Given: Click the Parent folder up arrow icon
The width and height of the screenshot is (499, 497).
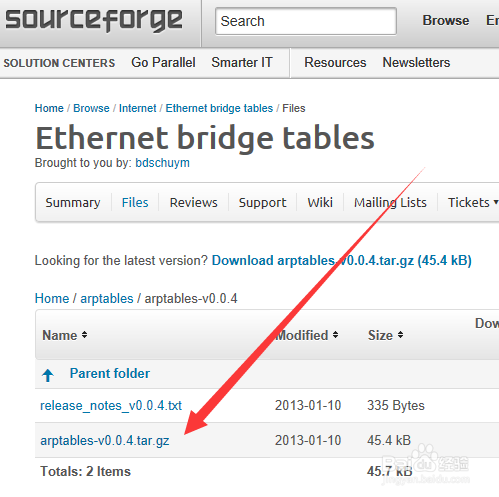Looking at the screenshot, I should pos(48,375).
